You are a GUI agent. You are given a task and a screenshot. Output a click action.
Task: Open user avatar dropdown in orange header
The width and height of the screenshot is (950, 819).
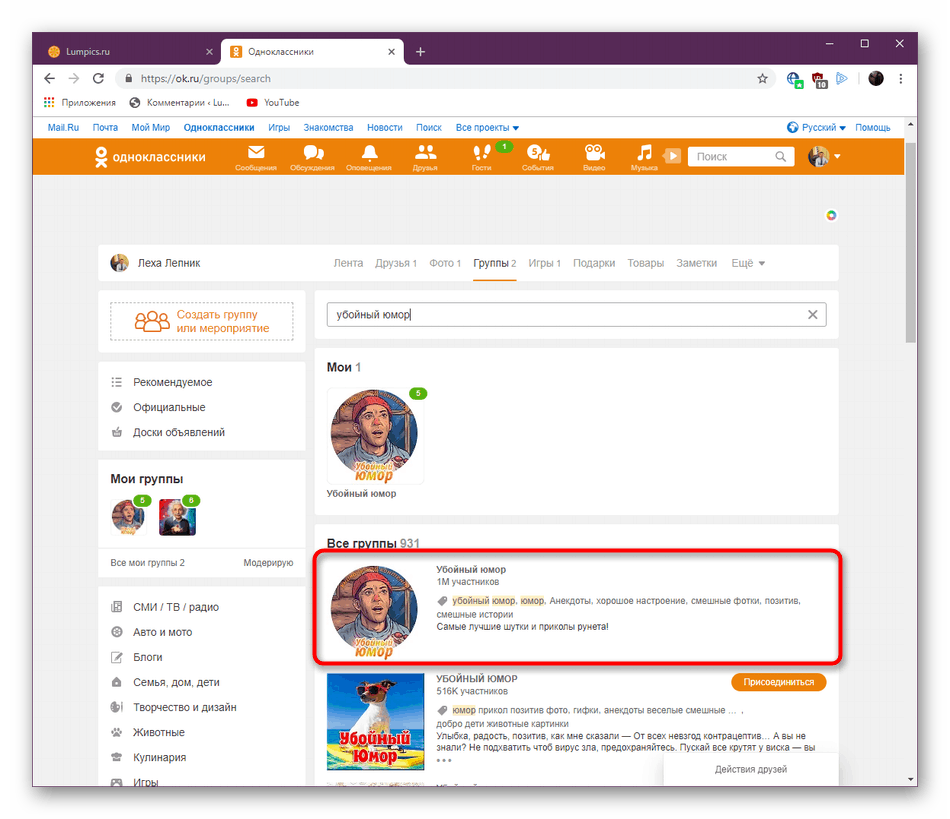[825, 156]
